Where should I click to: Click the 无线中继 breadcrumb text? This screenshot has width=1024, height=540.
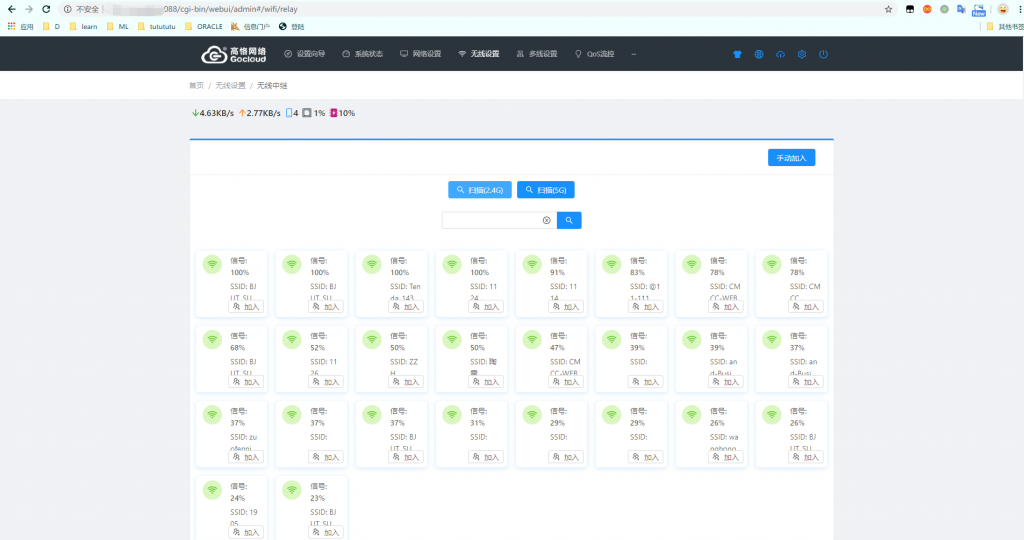pyautogui.click(x=272, y=86)
